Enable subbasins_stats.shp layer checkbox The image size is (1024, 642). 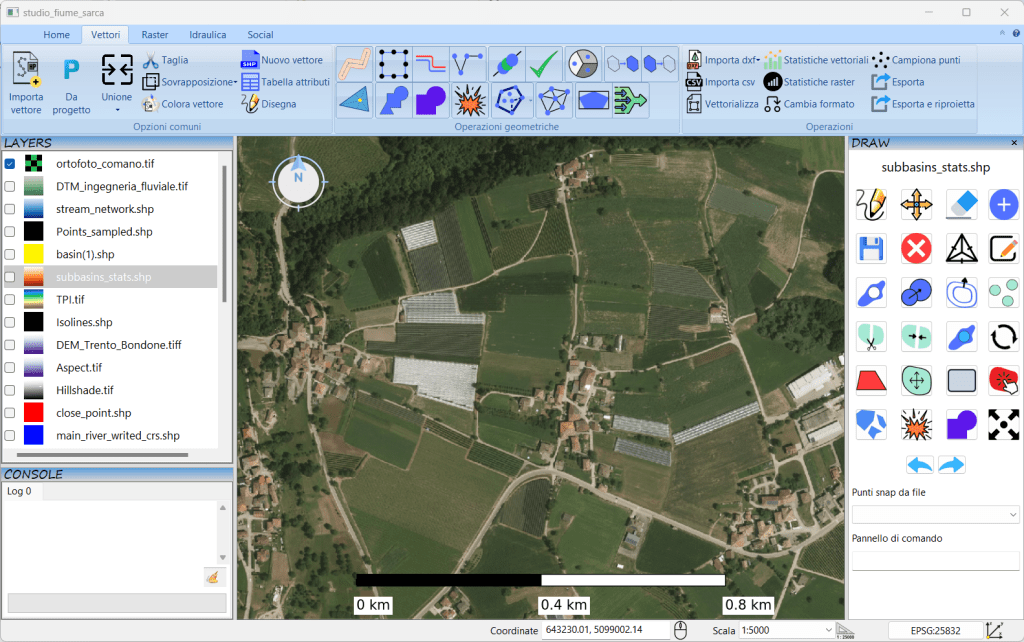[10, 277]
